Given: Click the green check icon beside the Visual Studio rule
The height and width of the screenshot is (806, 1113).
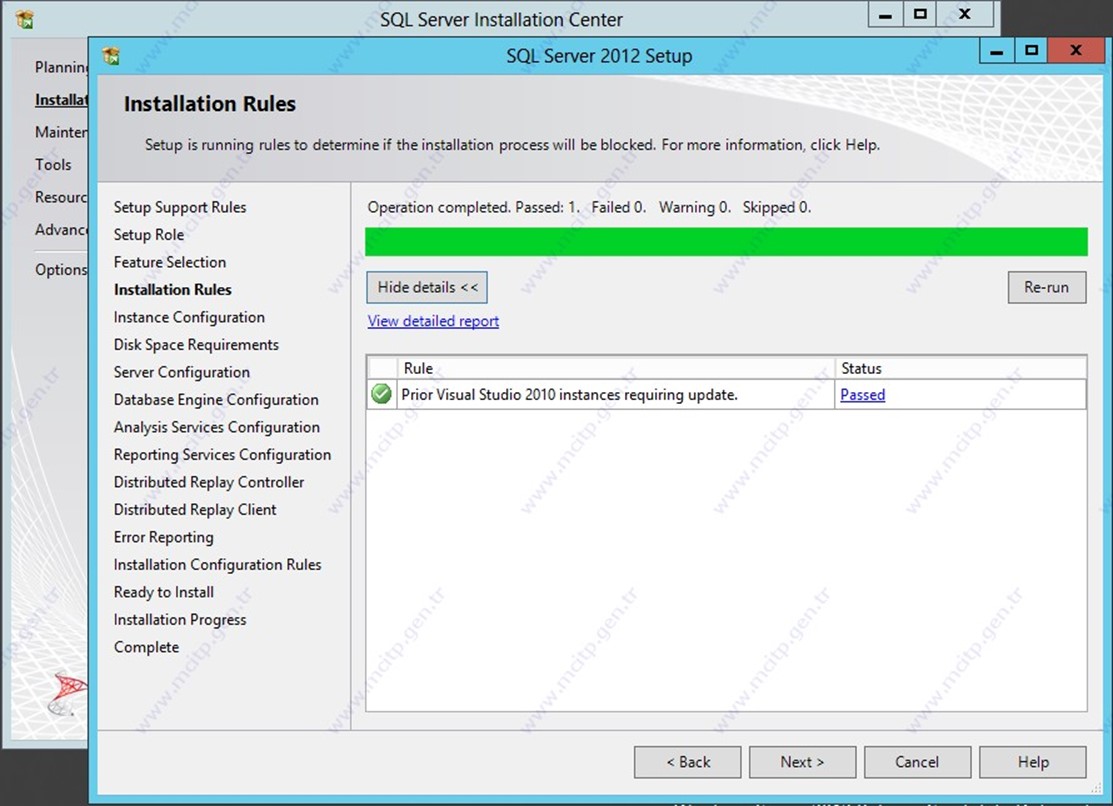Looking at the screenshot, I should pos(381,393).
